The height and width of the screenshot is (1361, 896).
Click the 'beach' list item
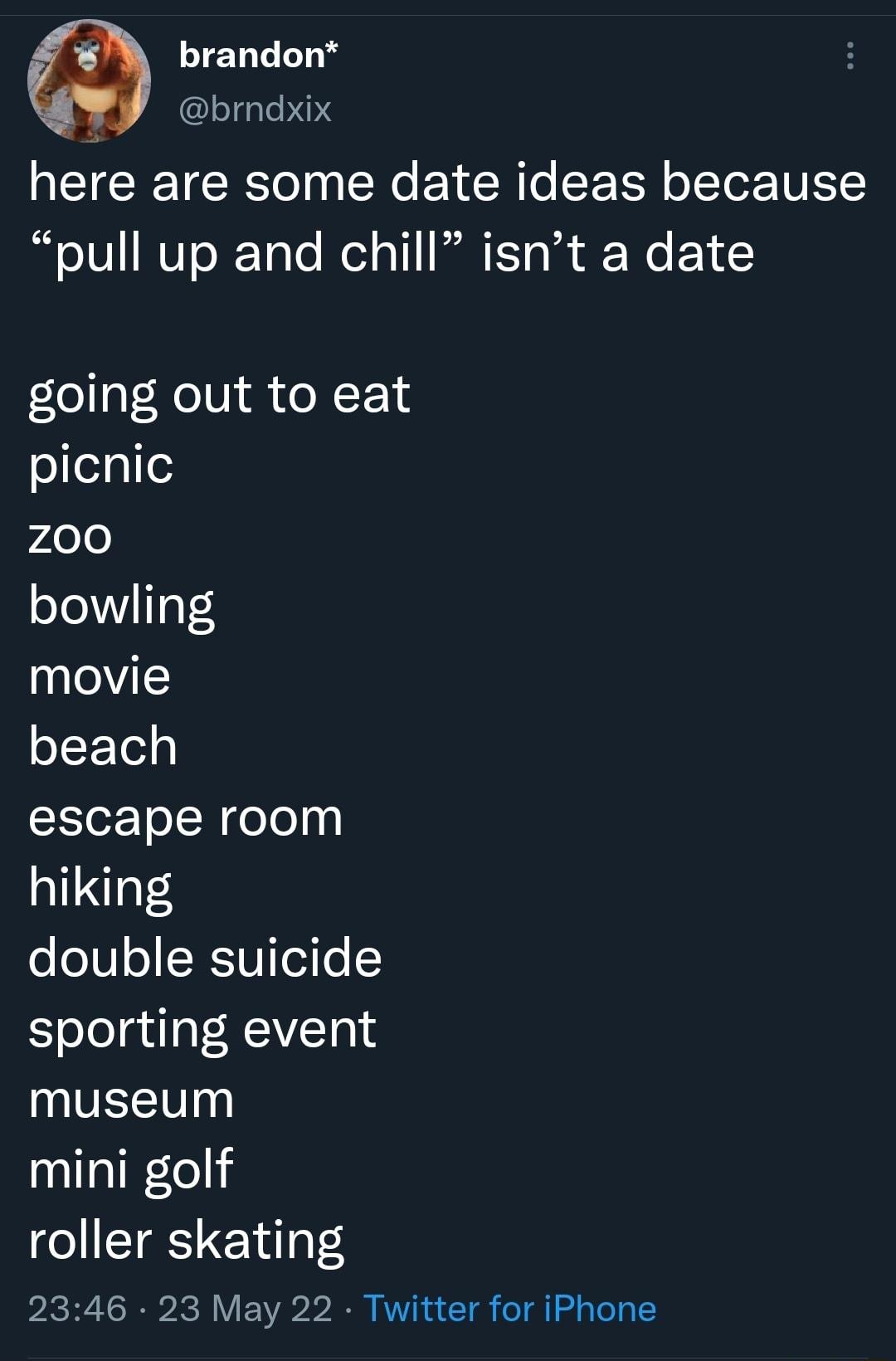[x=101, y=747]
